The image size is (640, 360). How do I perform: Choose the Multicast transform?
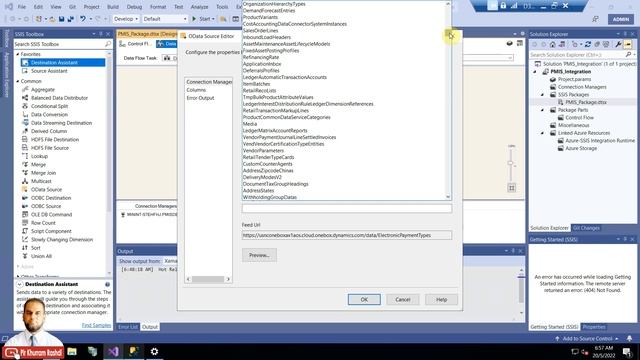click(41, 181)
